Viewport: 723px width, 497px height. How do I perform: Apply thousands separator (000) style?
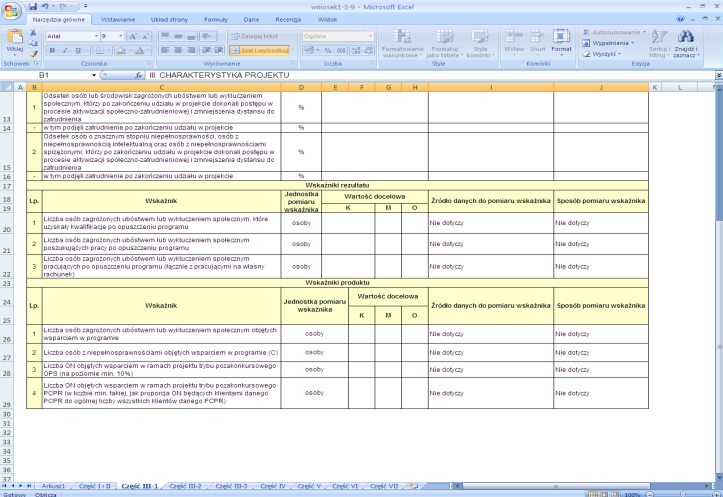[x=341, y=50]
